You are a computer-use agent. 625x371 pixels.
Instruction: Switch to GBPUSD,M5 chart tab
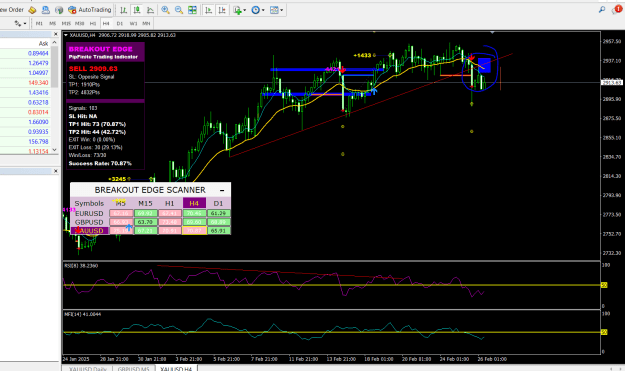point(134,369)
